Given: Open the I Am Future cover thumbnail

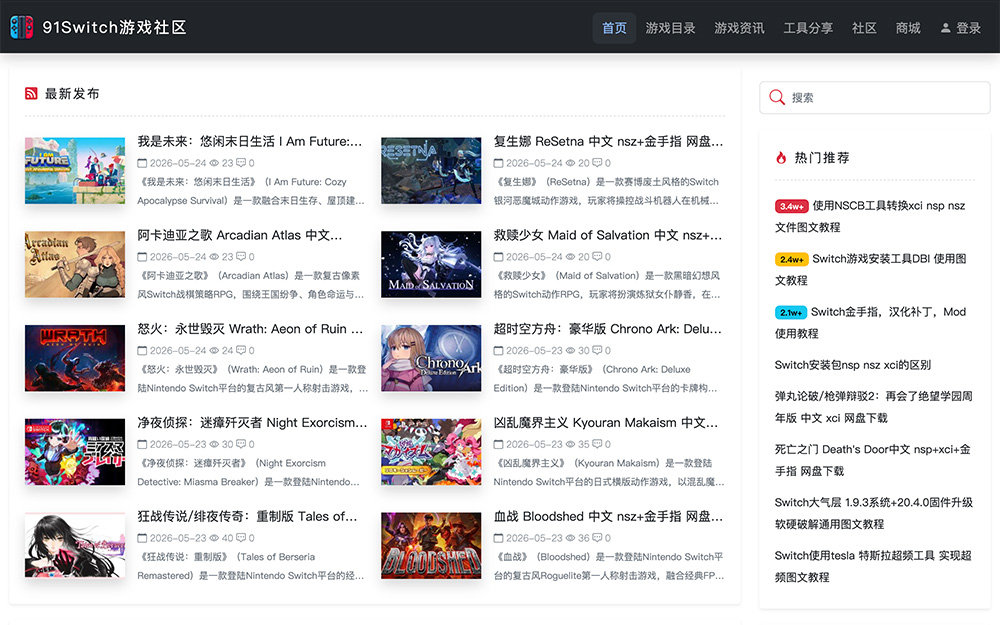Looking at the screenshot, I should click(75, 171).
